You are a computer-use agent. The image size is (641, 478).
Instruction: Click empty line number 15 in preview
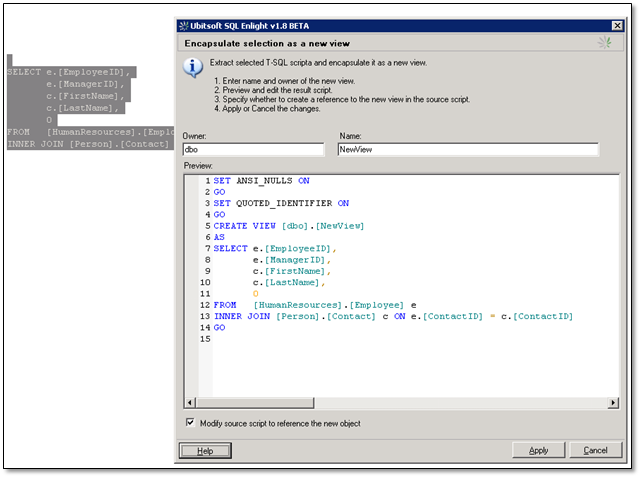pyautogui.click(x=205, y=339)
